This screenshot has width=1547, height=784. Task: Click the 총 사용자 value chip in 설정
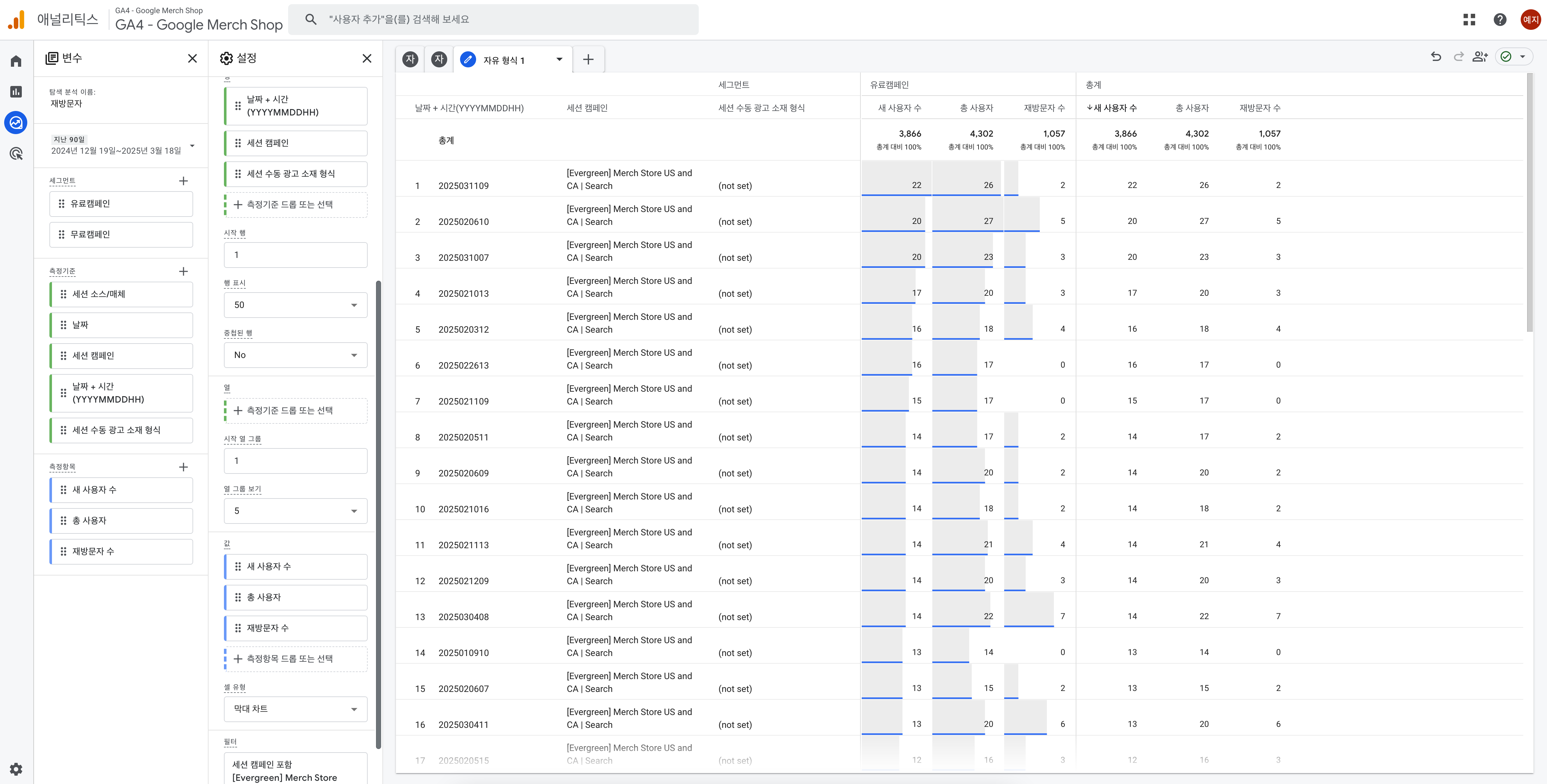[295, 597]
